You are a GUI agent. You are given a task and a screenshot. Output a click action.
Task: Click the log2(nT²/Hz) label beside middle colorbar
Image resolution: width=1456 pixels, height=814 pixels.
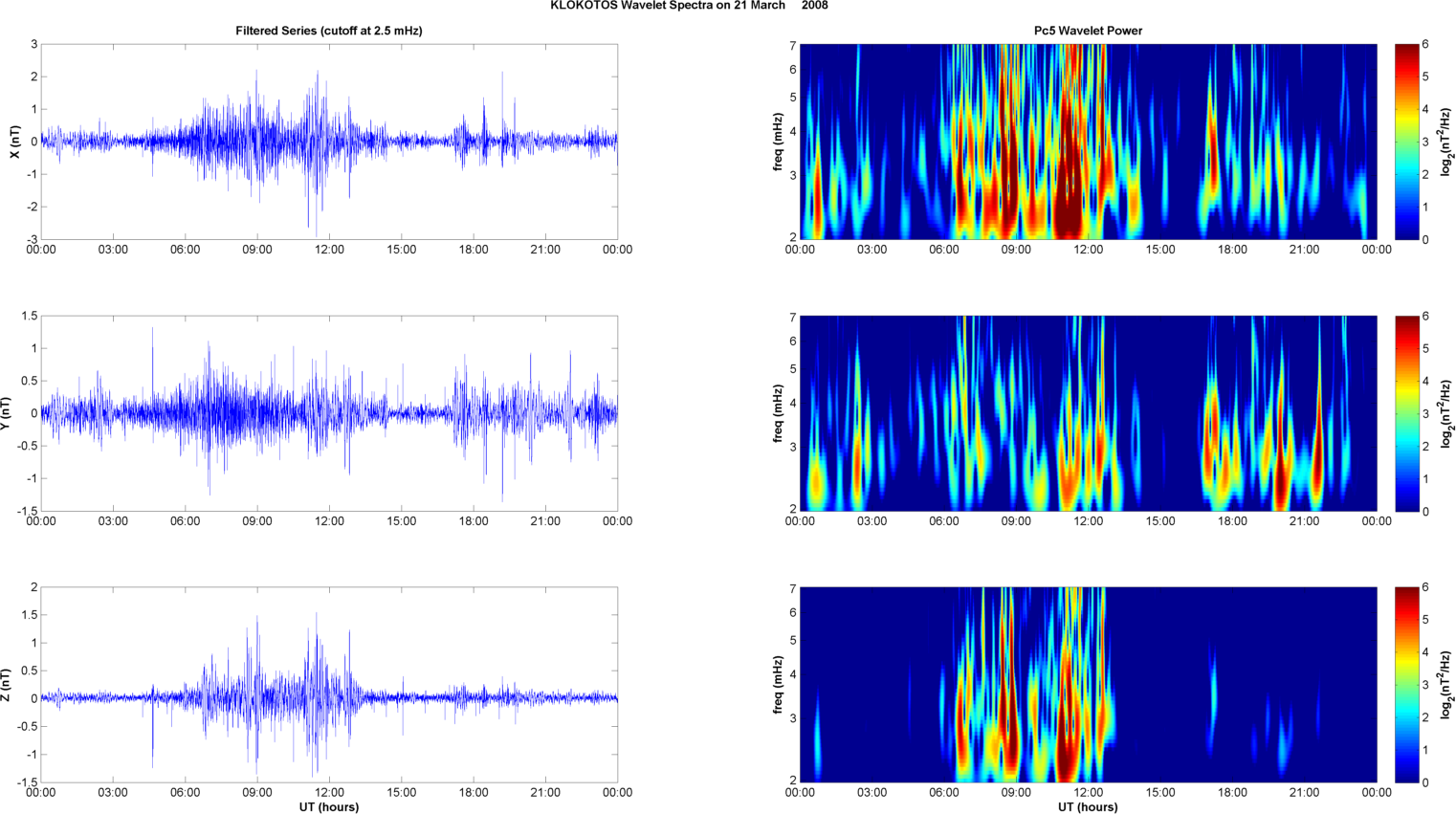click(x=1447, y=413)
